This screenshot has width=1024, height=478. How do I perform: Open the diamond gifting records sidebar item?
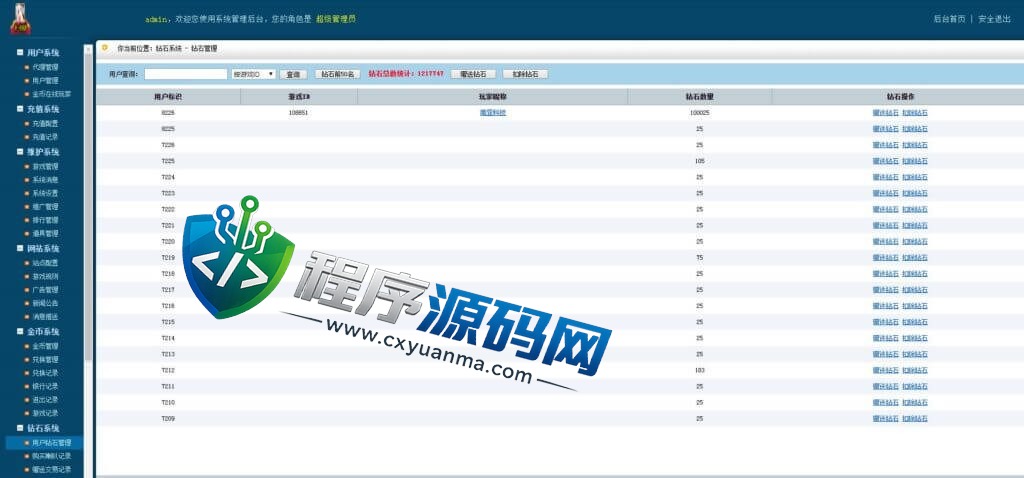[51, 470]
